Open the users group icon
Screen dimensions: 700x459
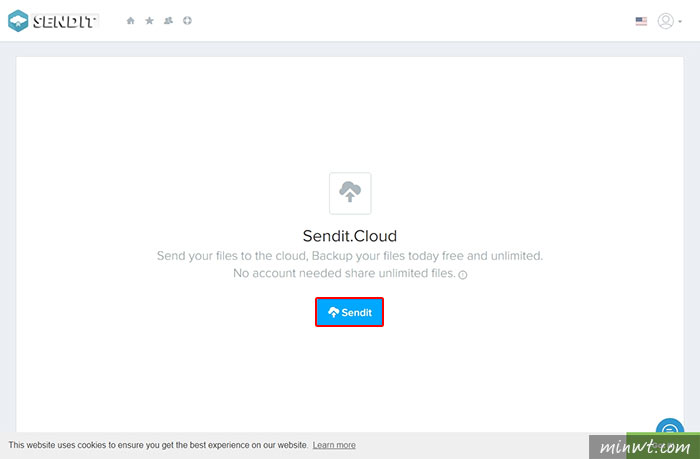point(168,21)
